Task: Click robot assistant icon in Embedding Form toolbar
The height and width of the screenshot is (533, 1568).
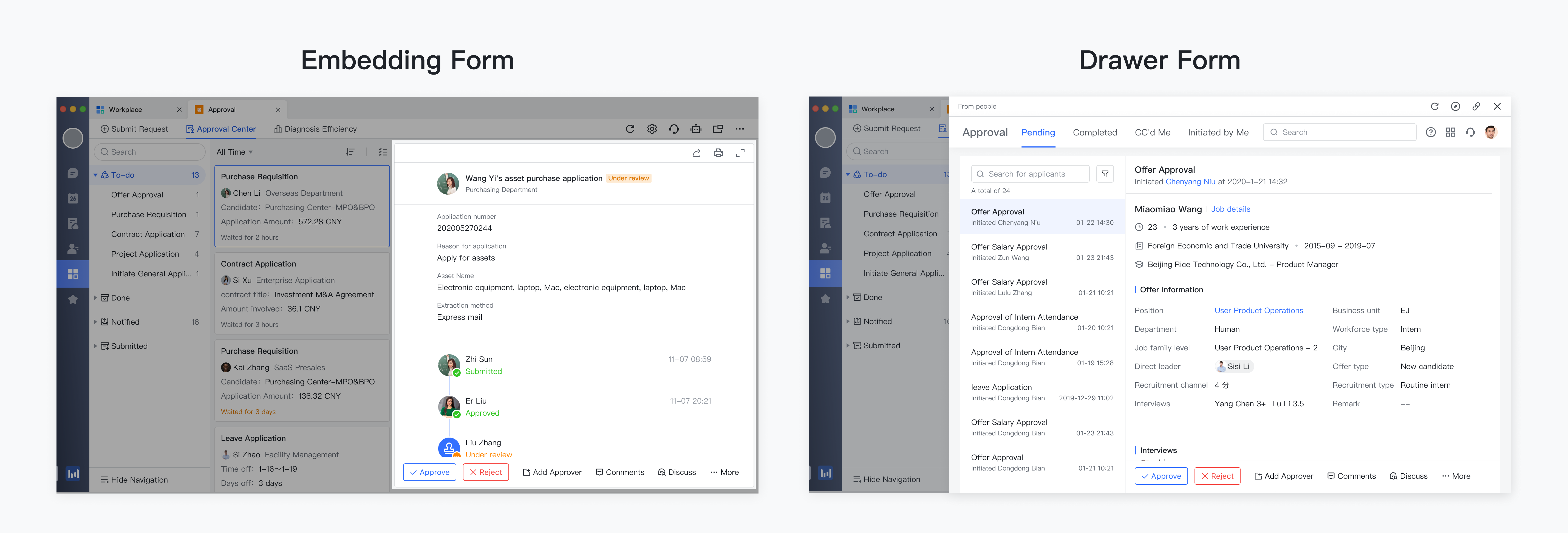Action: (x=696, y=129)
